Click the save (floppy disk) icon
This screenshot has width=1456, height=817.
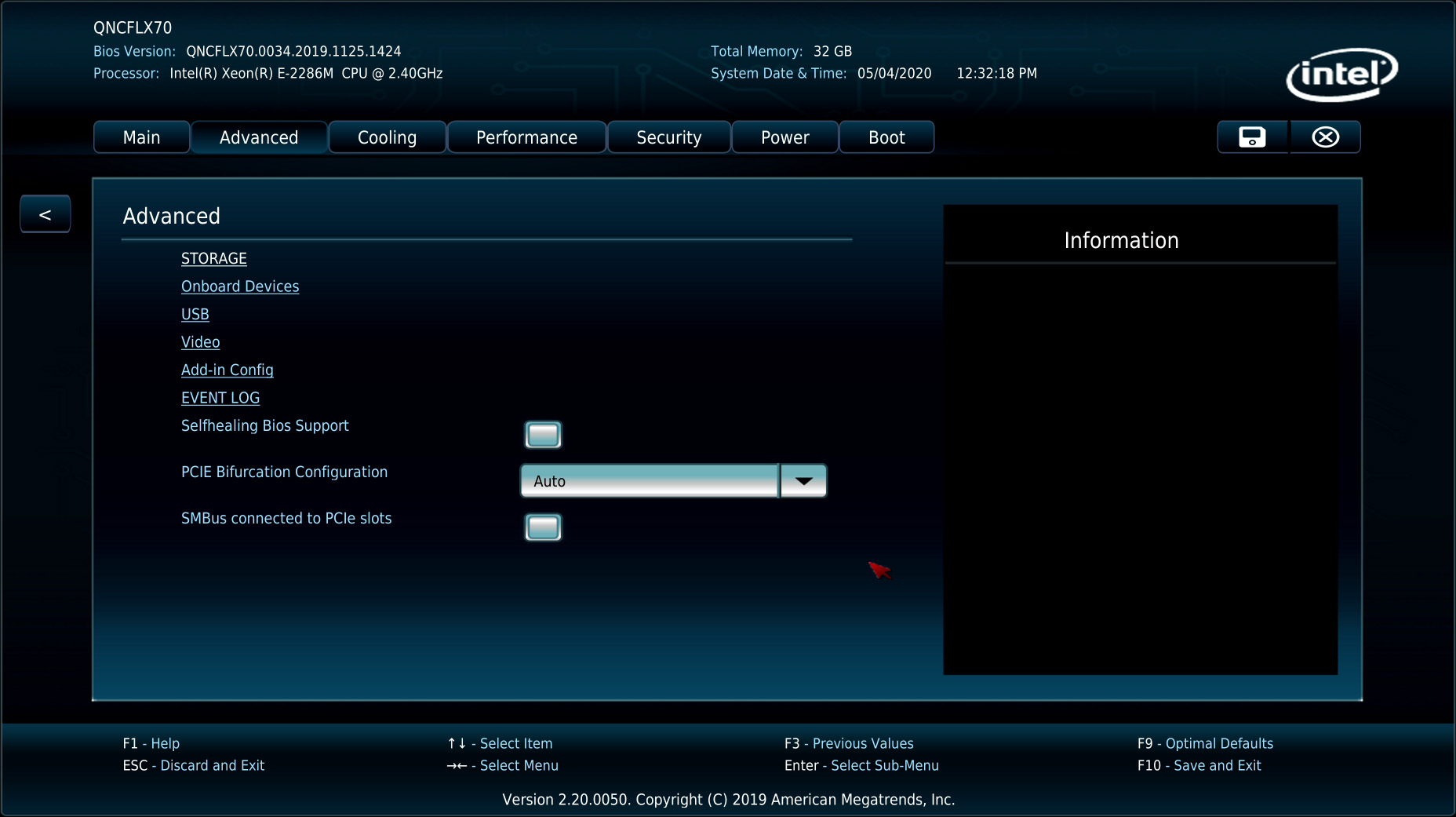[1252, 137]
